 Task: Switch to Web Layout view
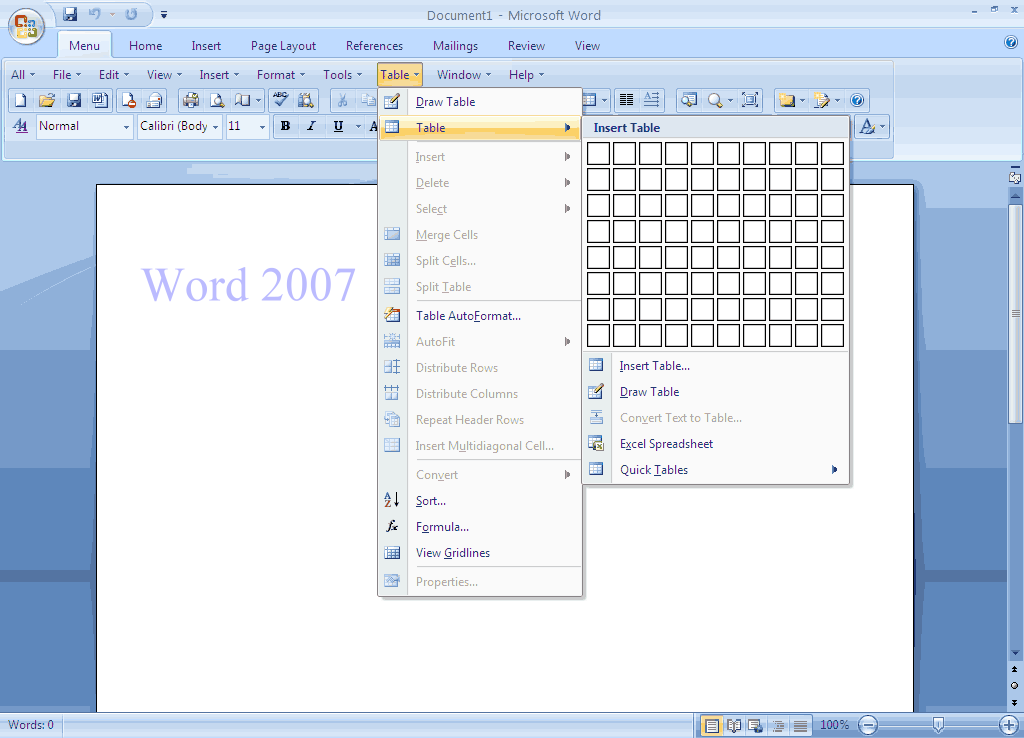click(756, 726)
